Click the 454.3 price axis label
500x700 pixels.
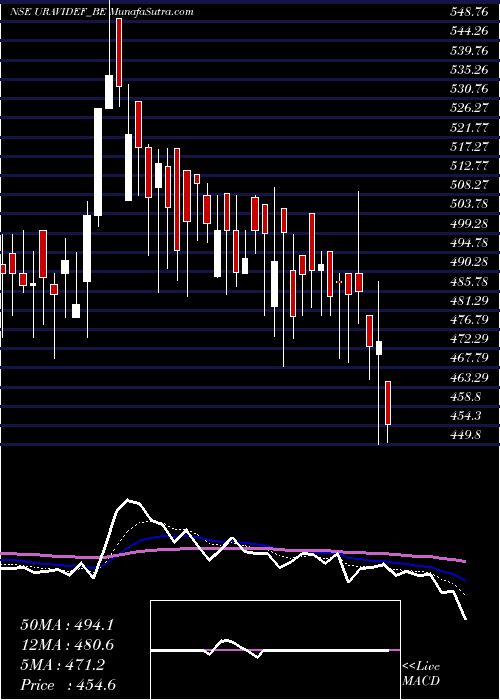pos(465,416)
